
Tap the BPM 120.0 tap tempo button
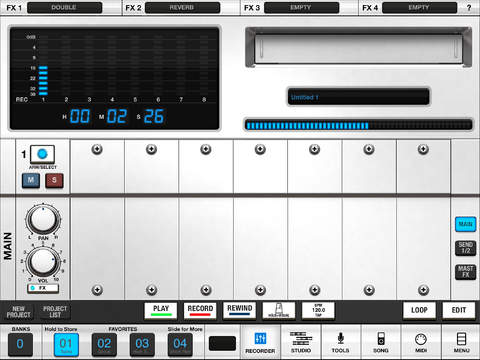pyautogui.click(x=318, y=310)
